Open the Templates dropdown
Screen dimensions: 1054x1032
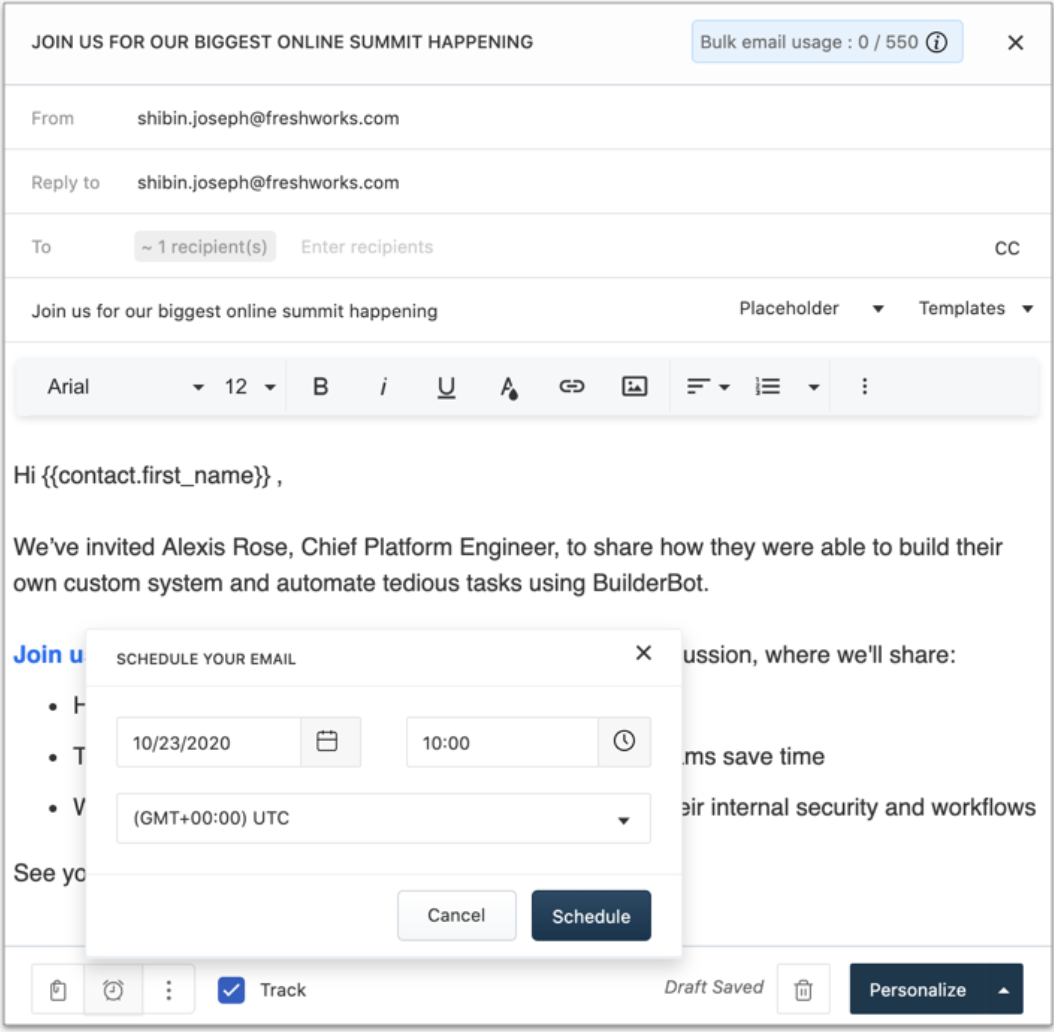(975, 309)
